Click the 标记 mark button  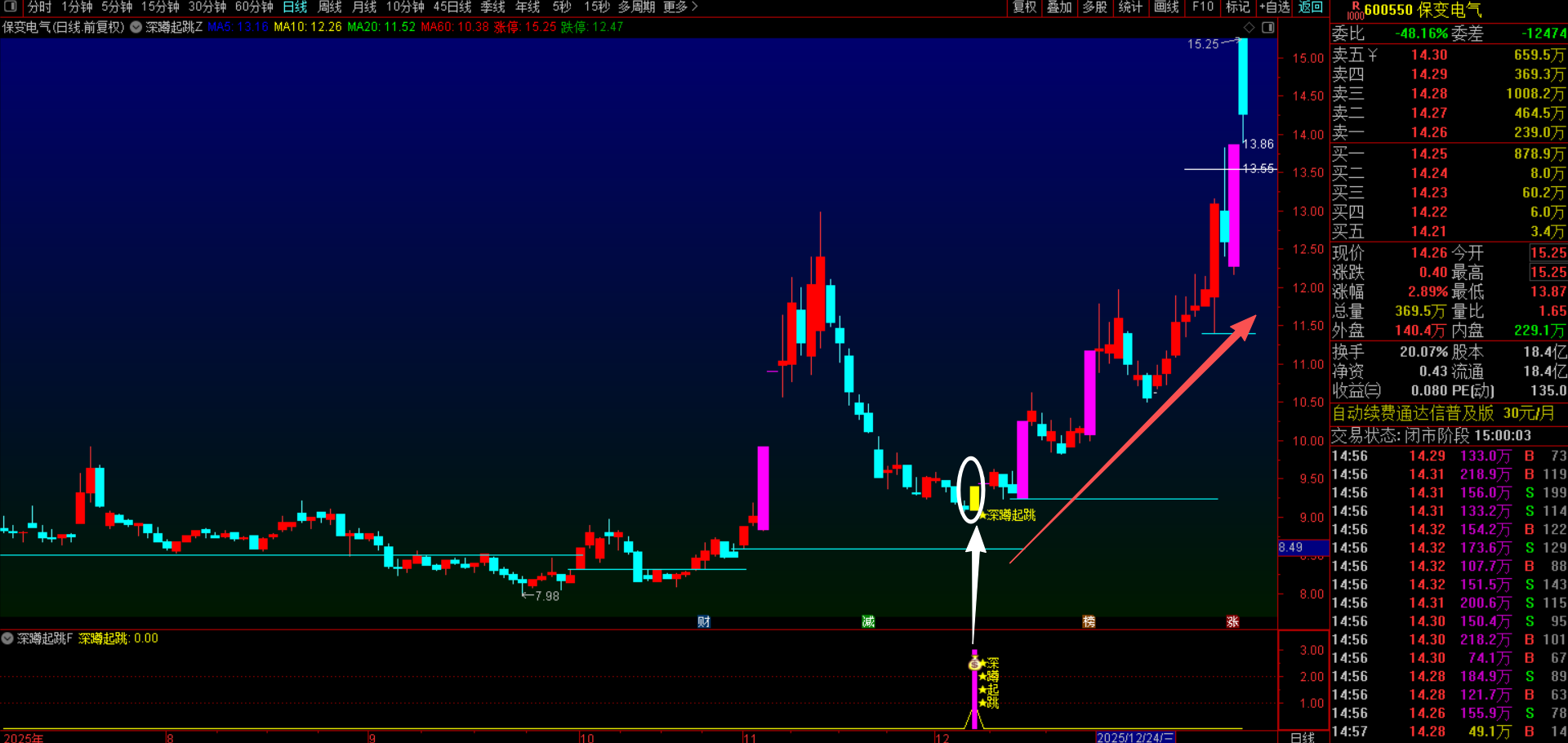[1238, 7]
